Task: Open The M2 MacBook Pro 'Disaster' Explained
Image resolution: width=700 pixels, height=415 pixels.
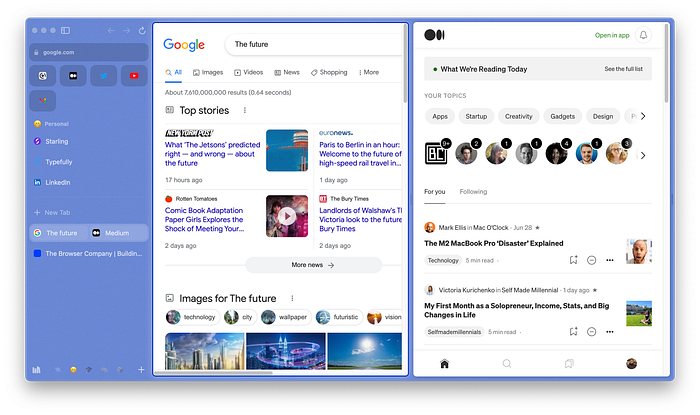Action: (x=494, y=243)
